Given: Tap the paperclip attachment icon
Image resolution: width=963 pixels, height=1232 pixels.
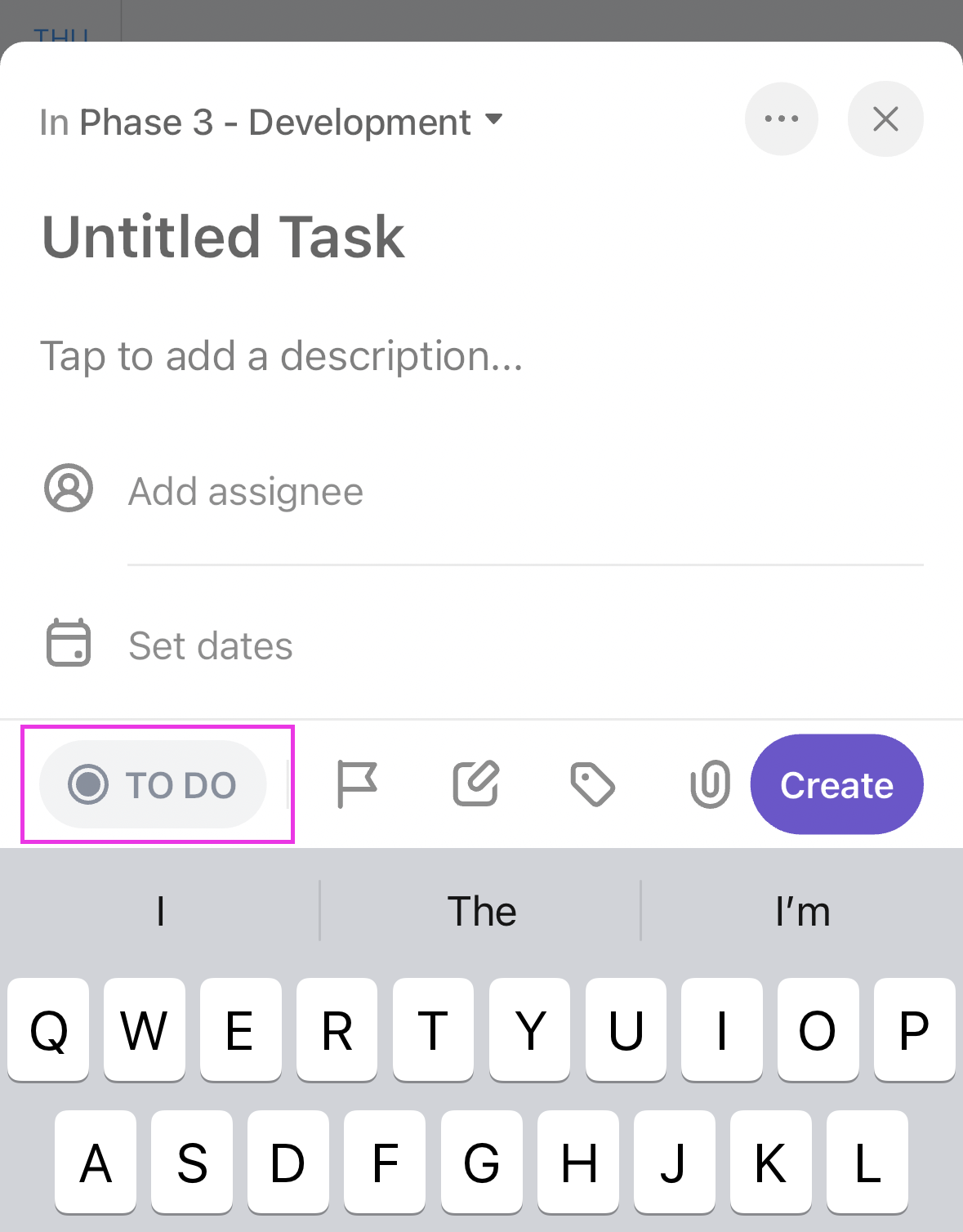Looking at the screenshot, I should tap(710, 784).
